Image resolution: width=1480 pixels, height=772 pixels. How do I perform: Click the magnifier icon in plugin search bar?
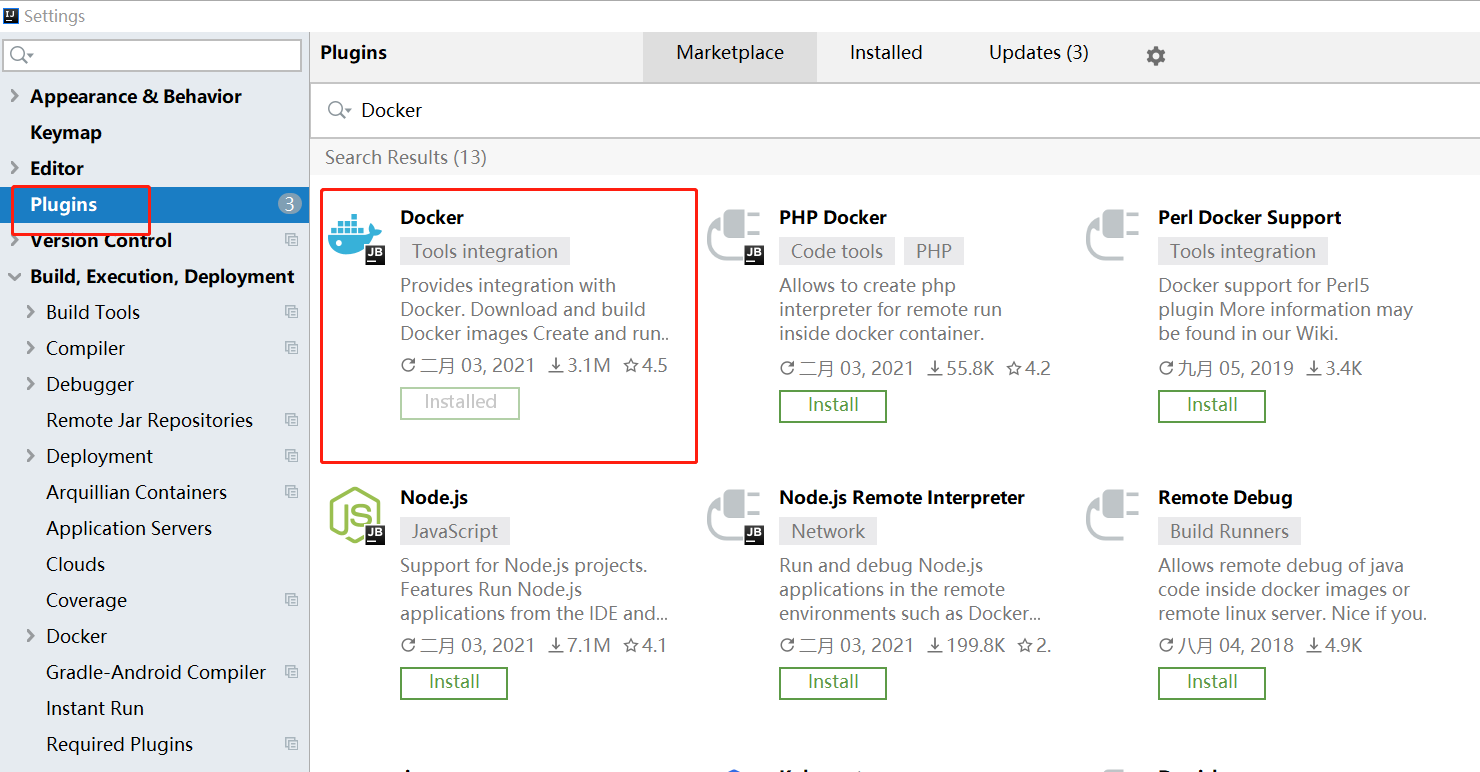tap(338, 110)
